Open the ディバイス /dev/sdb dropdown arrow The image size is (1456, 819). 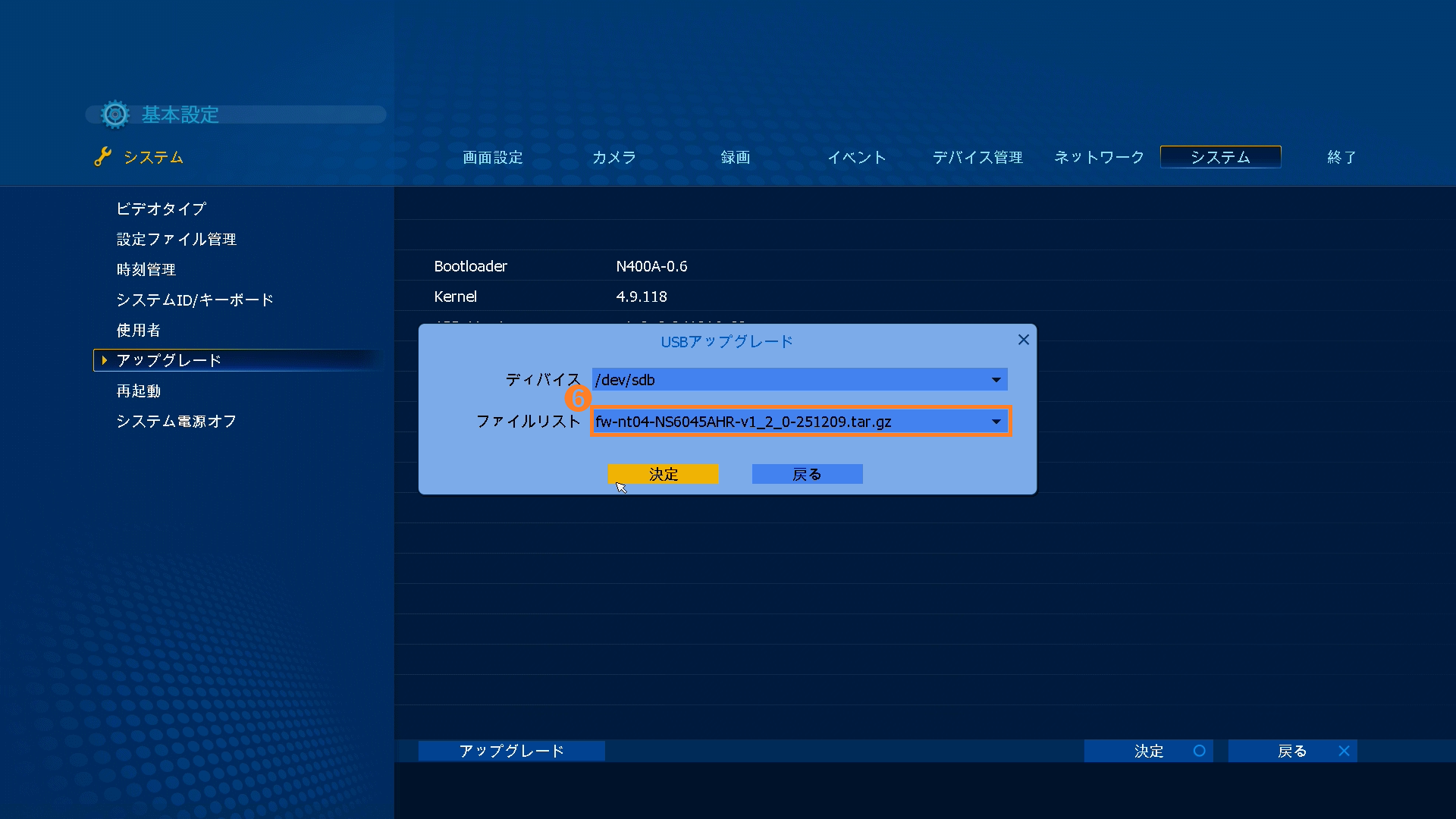[x=996, y=380]
